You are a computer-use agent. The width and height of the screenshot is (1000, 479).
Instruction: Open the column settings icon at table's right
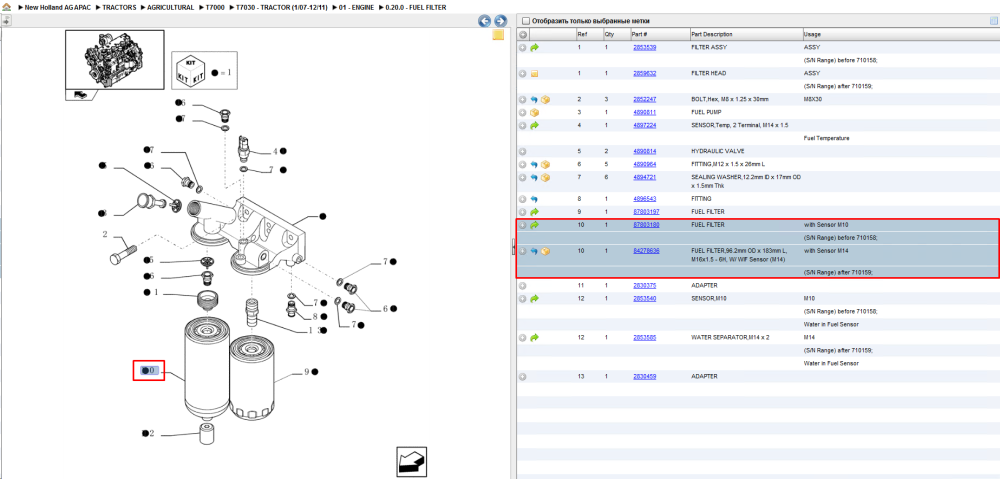coord(993,21)
